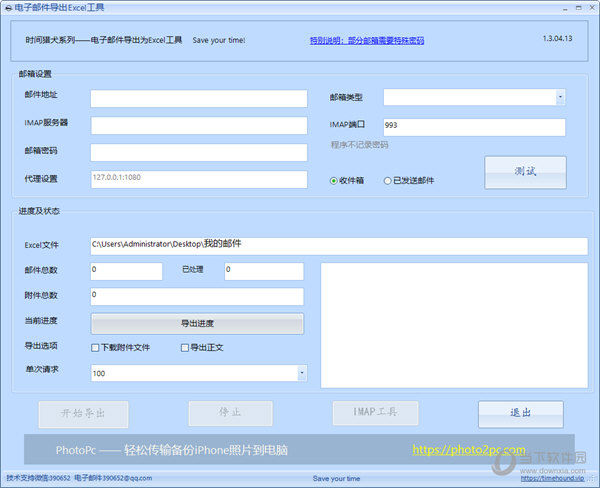Focus the IMAP服务器 input field

tap(199, 126)
